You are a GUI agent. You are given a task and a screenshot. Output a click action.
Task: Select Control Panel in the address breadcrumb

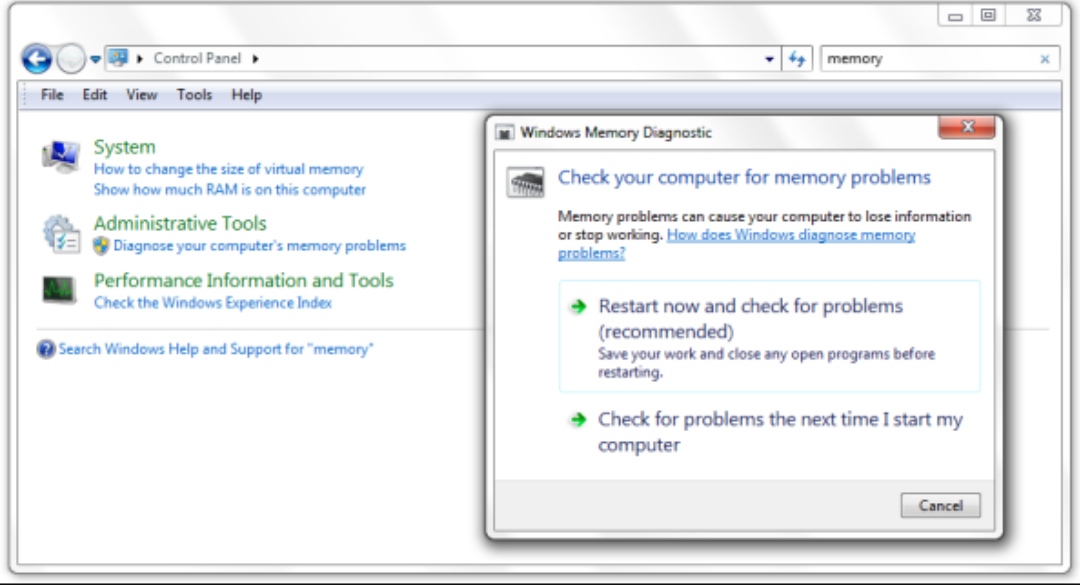(197, 59)
